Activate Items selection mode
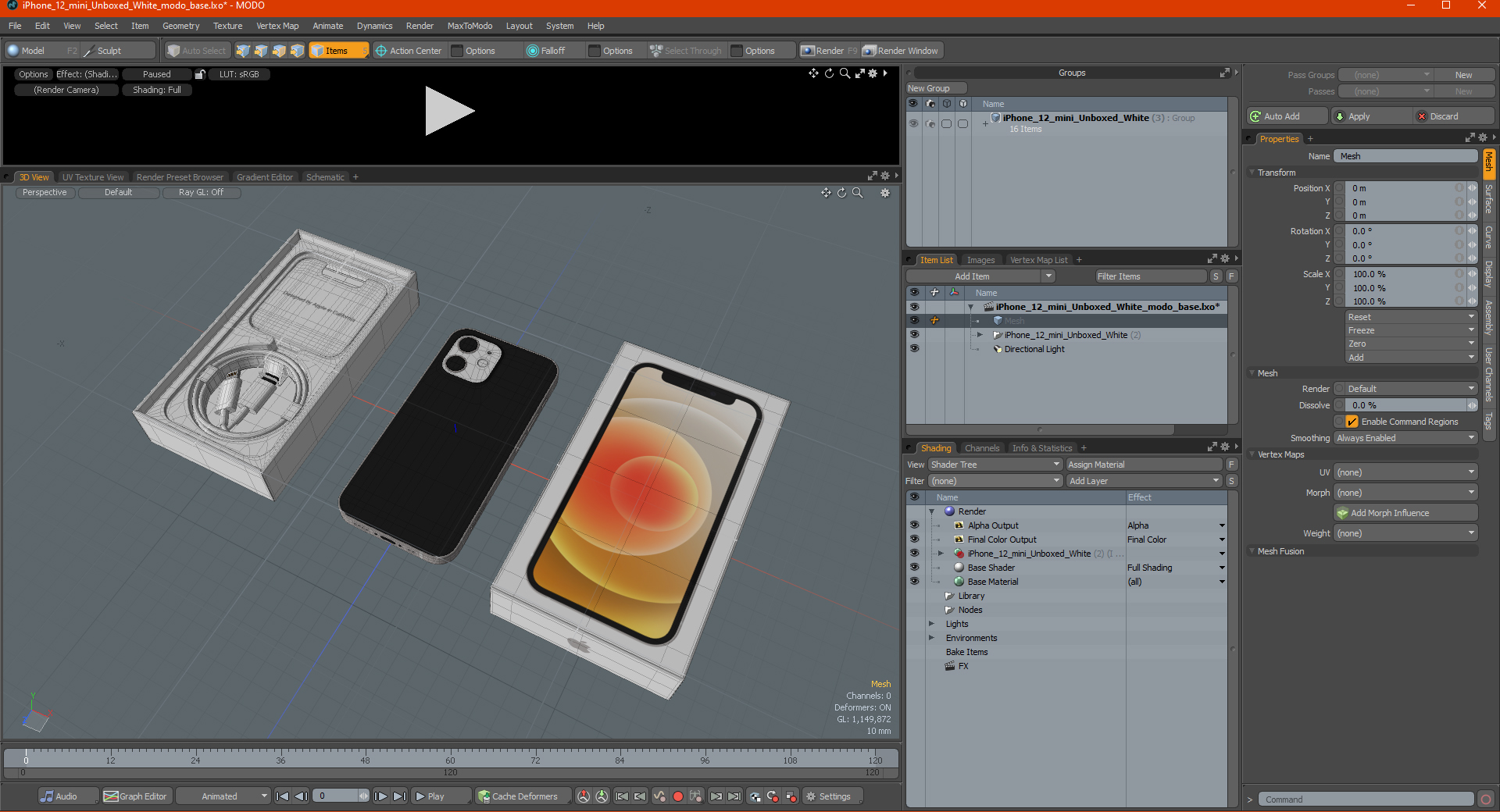The height and width of the screenshot is (812, 1500). 338,51
